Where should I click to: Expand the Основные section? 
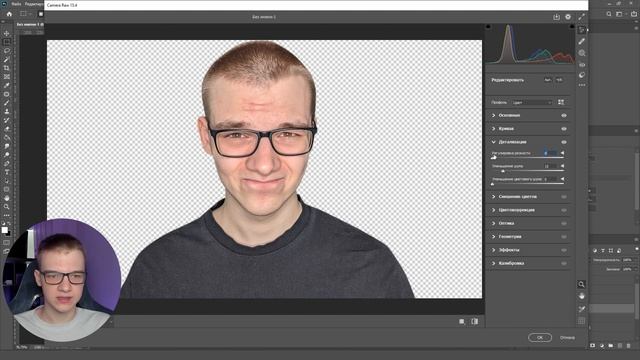coord(493,116)
